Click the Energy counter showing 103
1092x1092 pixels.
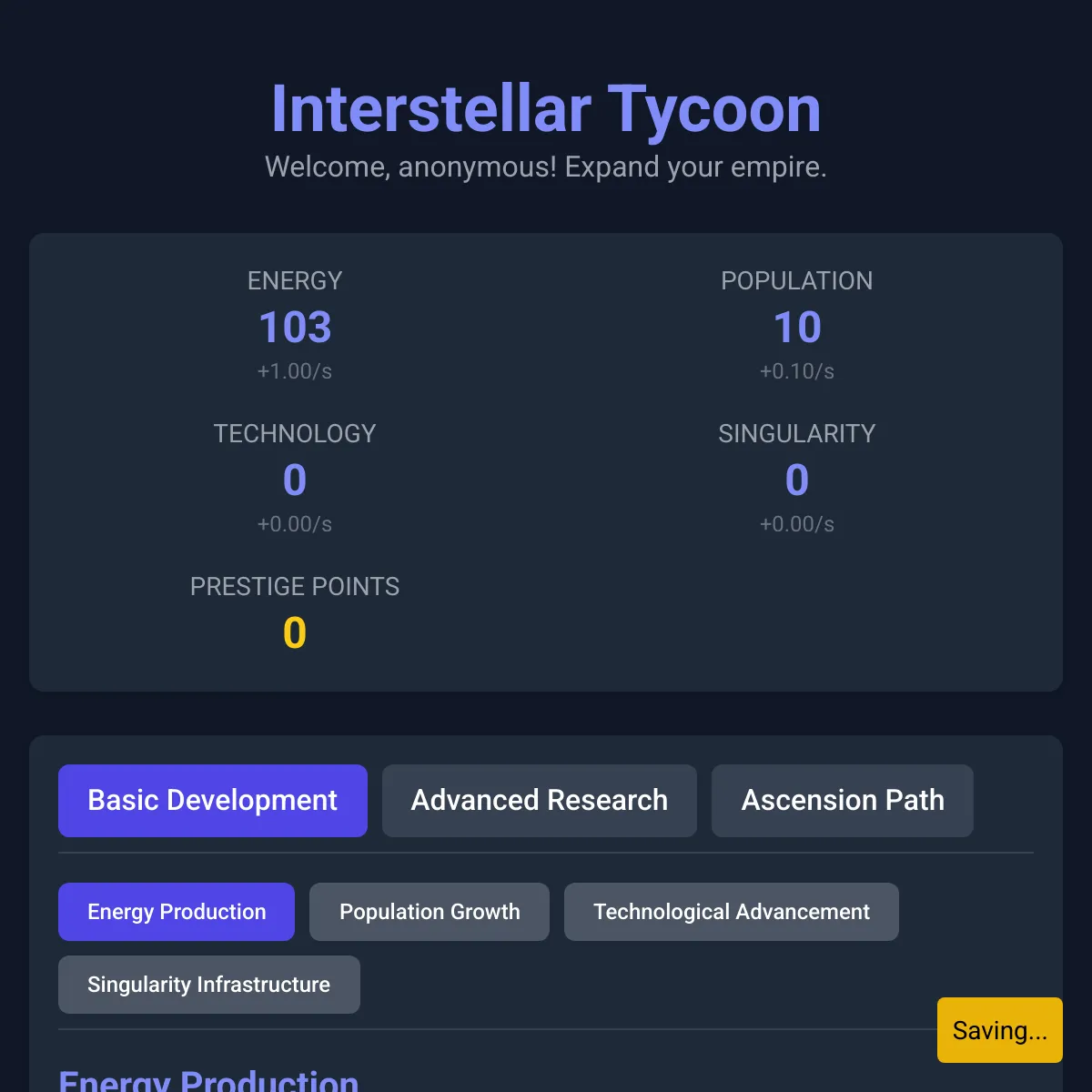295,327
